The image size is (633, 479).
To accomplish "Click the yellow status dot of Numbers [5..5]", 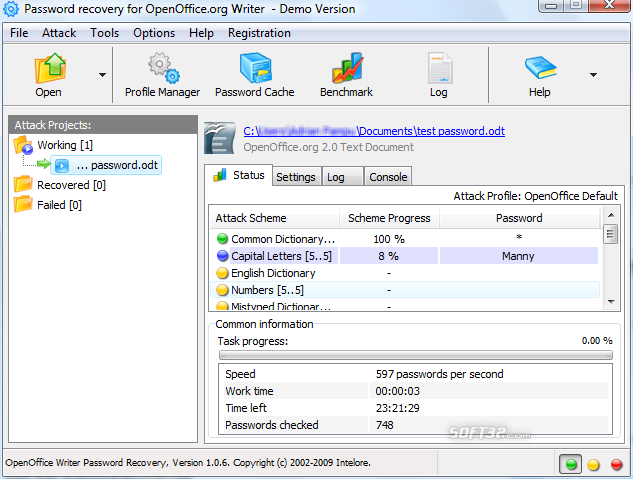I will point(222,290).
